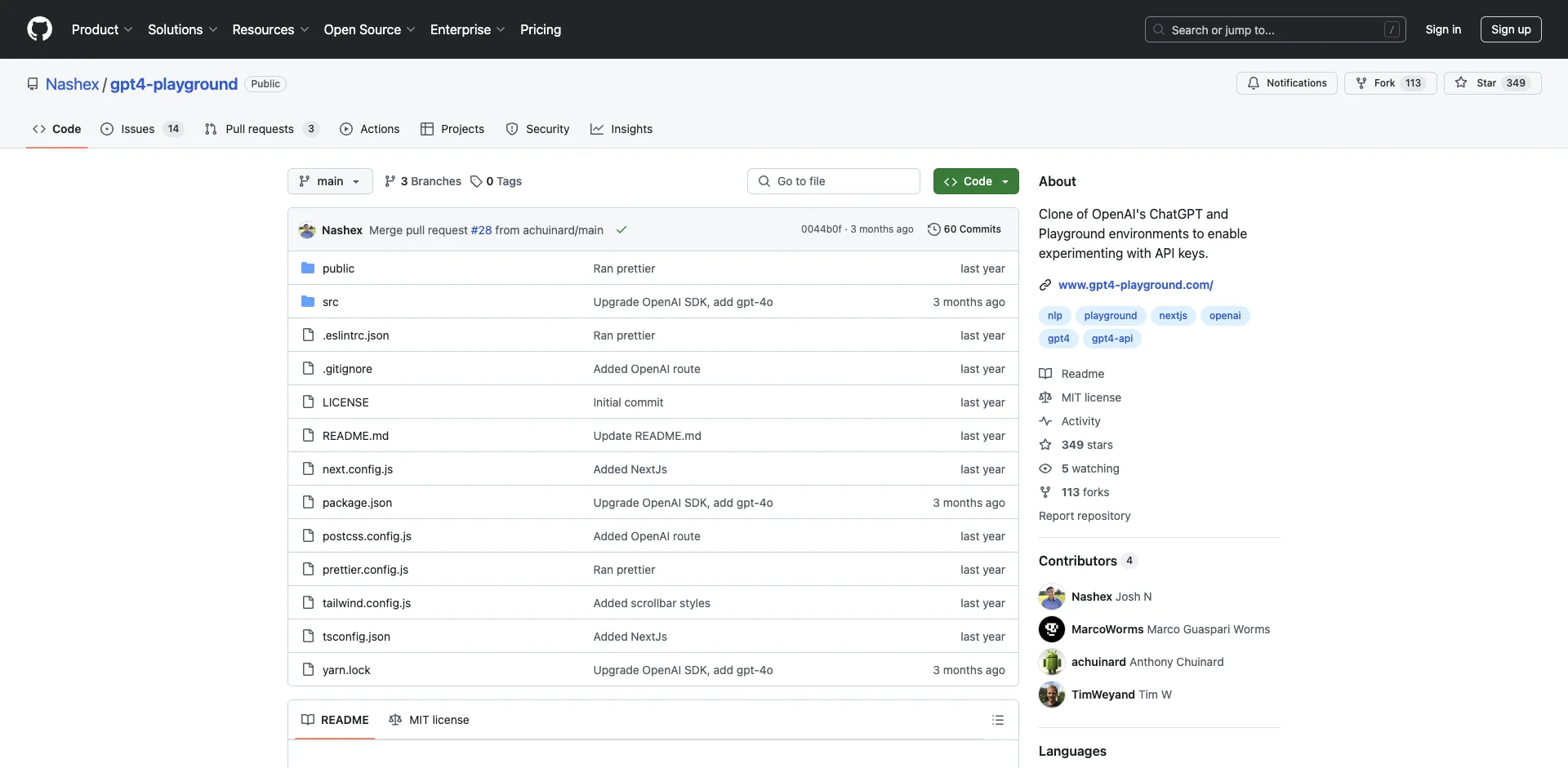This screenshot has height=768, width=1568.
Task: Switch to the Pull requests tab
Action: (261, 129)
